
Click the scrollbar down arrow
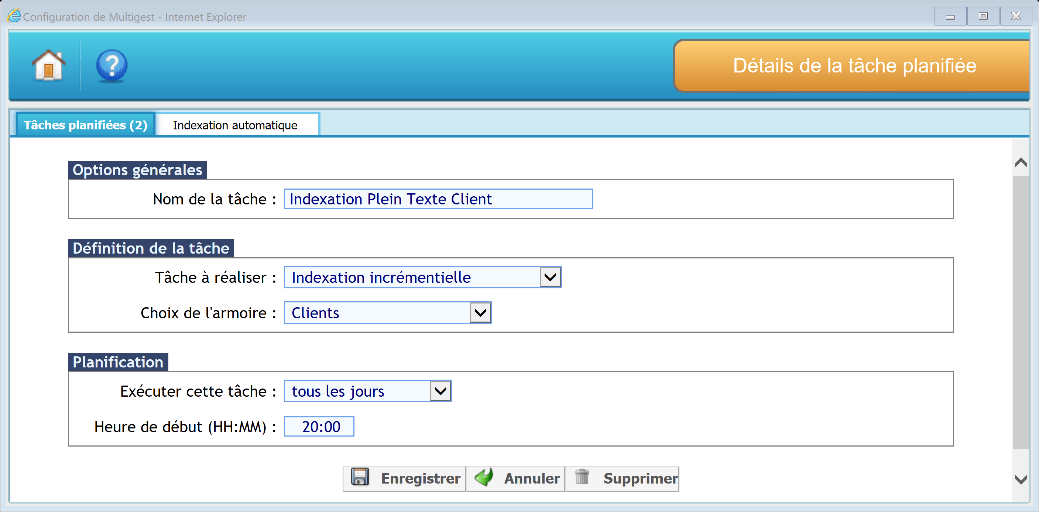point(1020,479)
